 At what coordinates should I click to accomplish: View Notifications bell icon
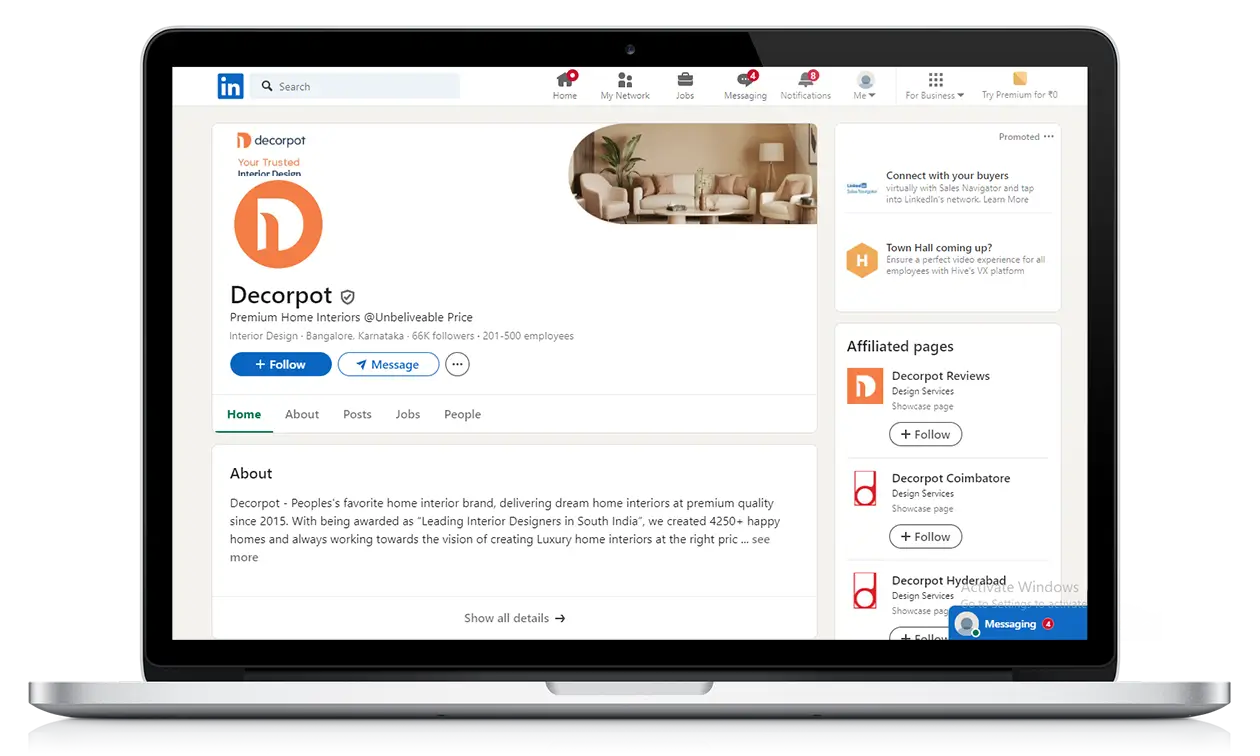[x=806, y=86]
